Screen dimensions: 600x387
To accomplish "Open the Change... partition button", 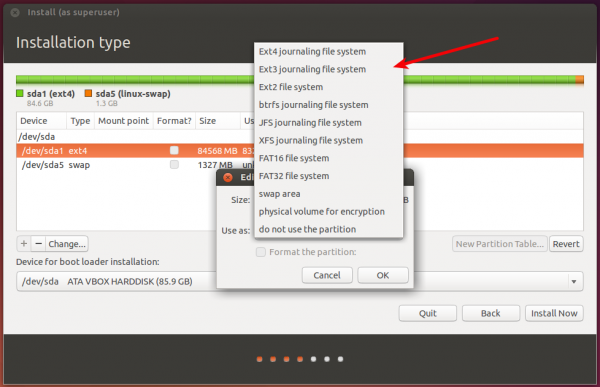I will tap(67, 244).
